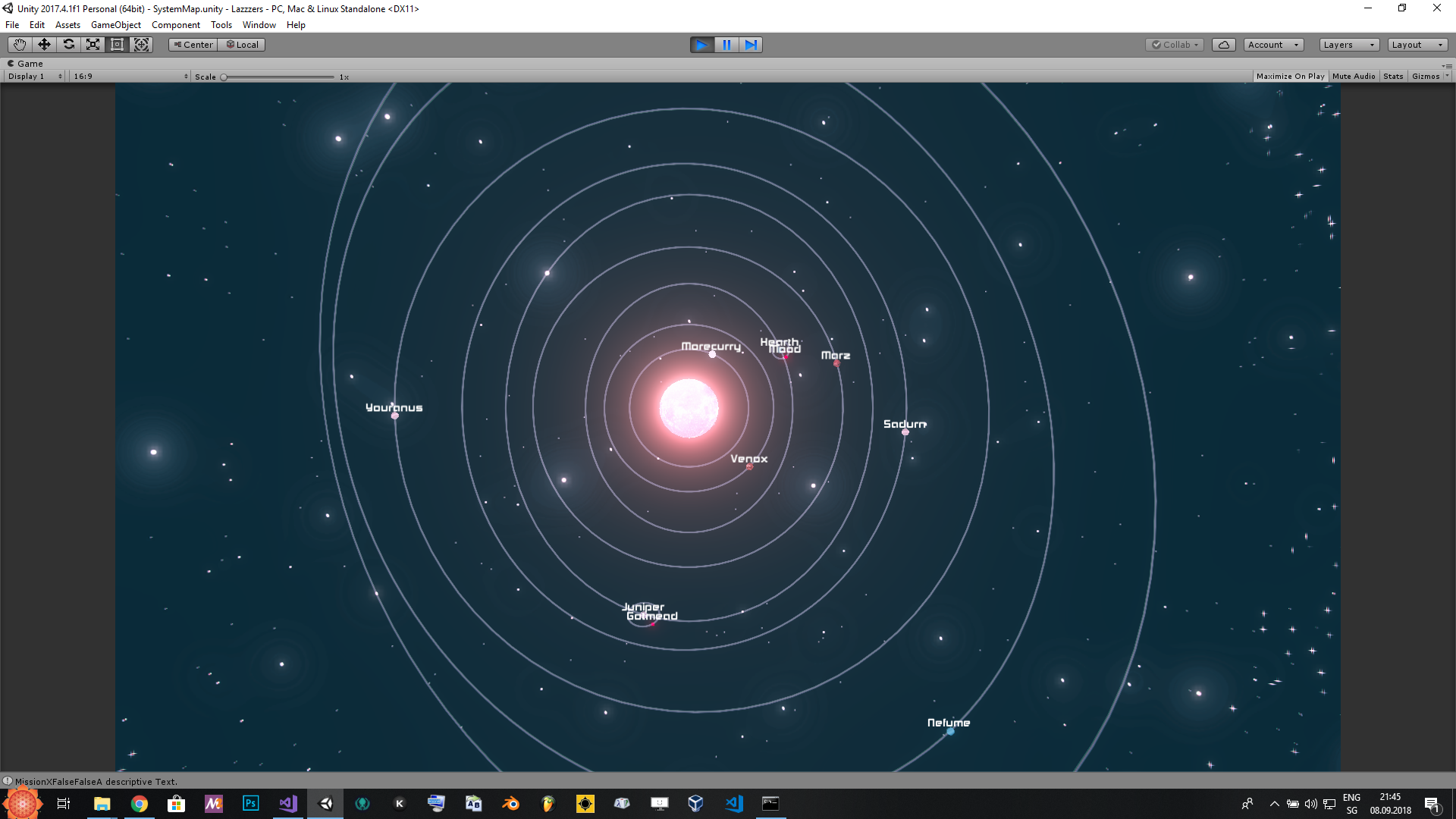Select the Rect transform tool

(117, 45)
